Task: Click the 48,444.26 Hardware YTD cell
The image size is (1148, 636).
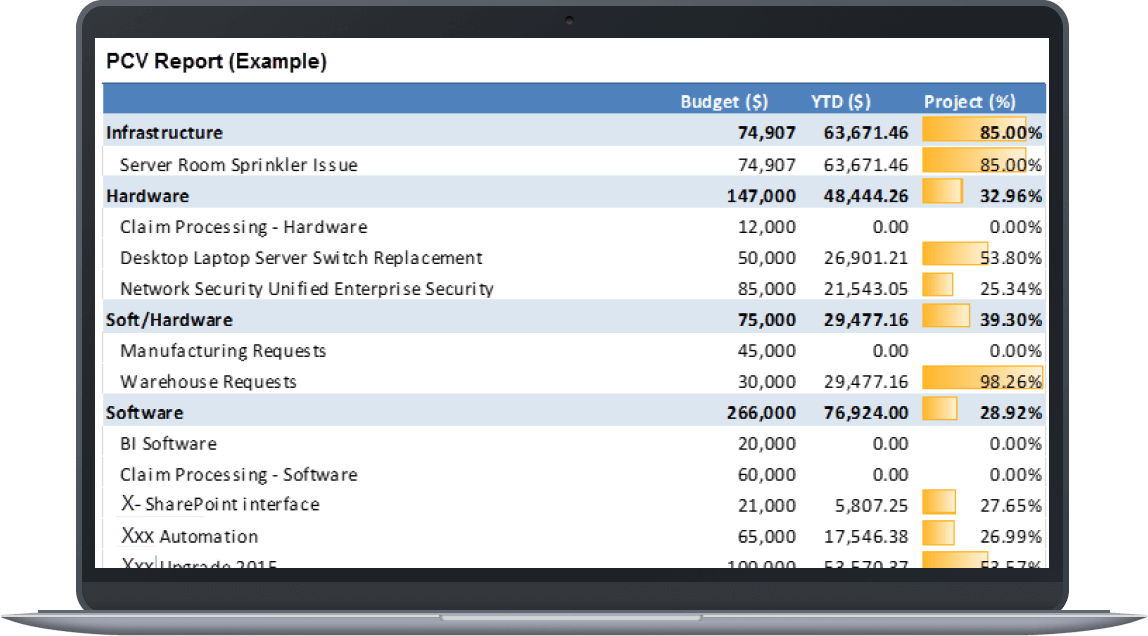Action: tap(866, 195)
